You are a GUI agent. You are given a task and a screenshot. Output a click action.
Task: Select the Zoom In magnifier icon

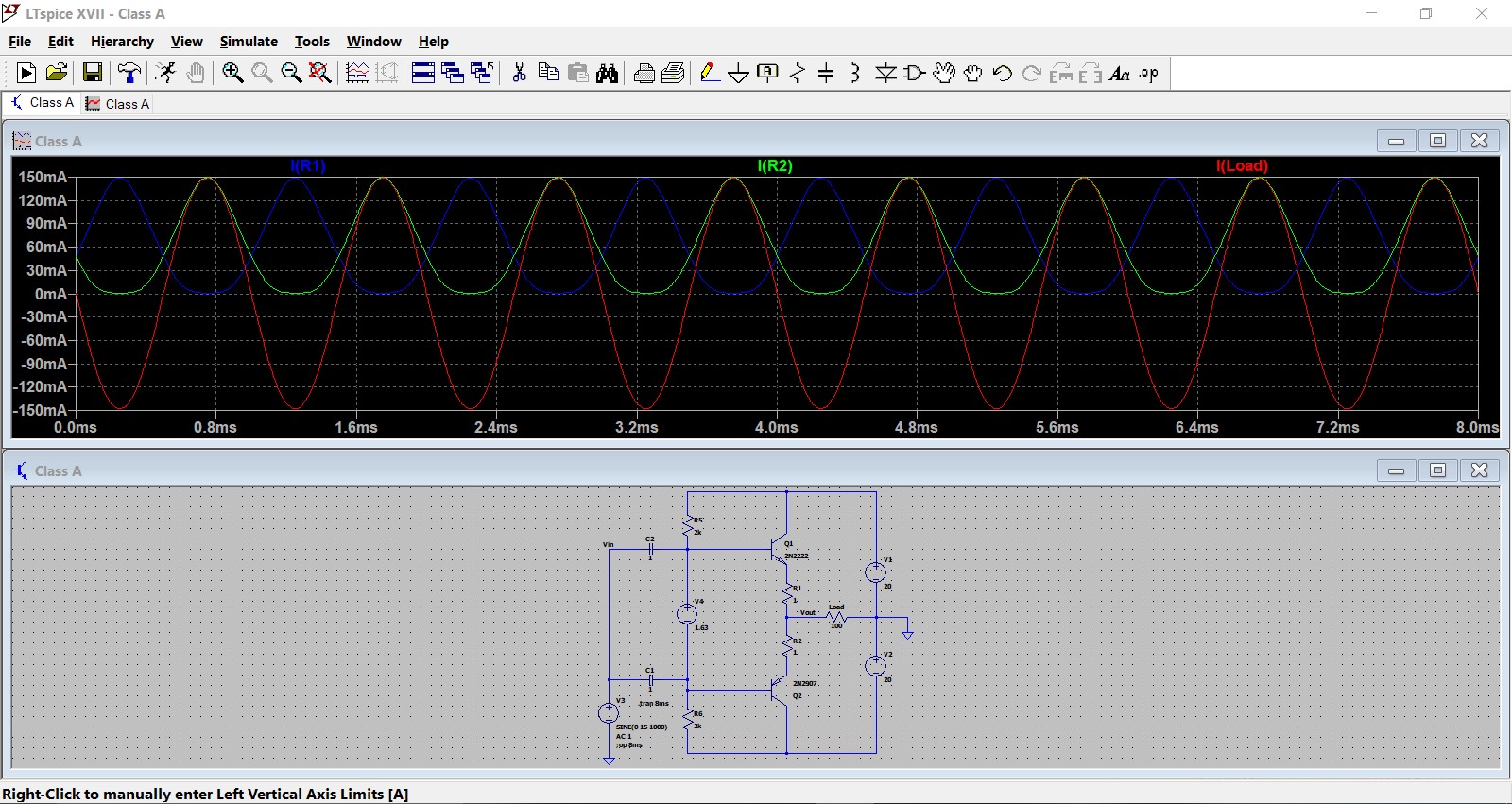[232, 73]
